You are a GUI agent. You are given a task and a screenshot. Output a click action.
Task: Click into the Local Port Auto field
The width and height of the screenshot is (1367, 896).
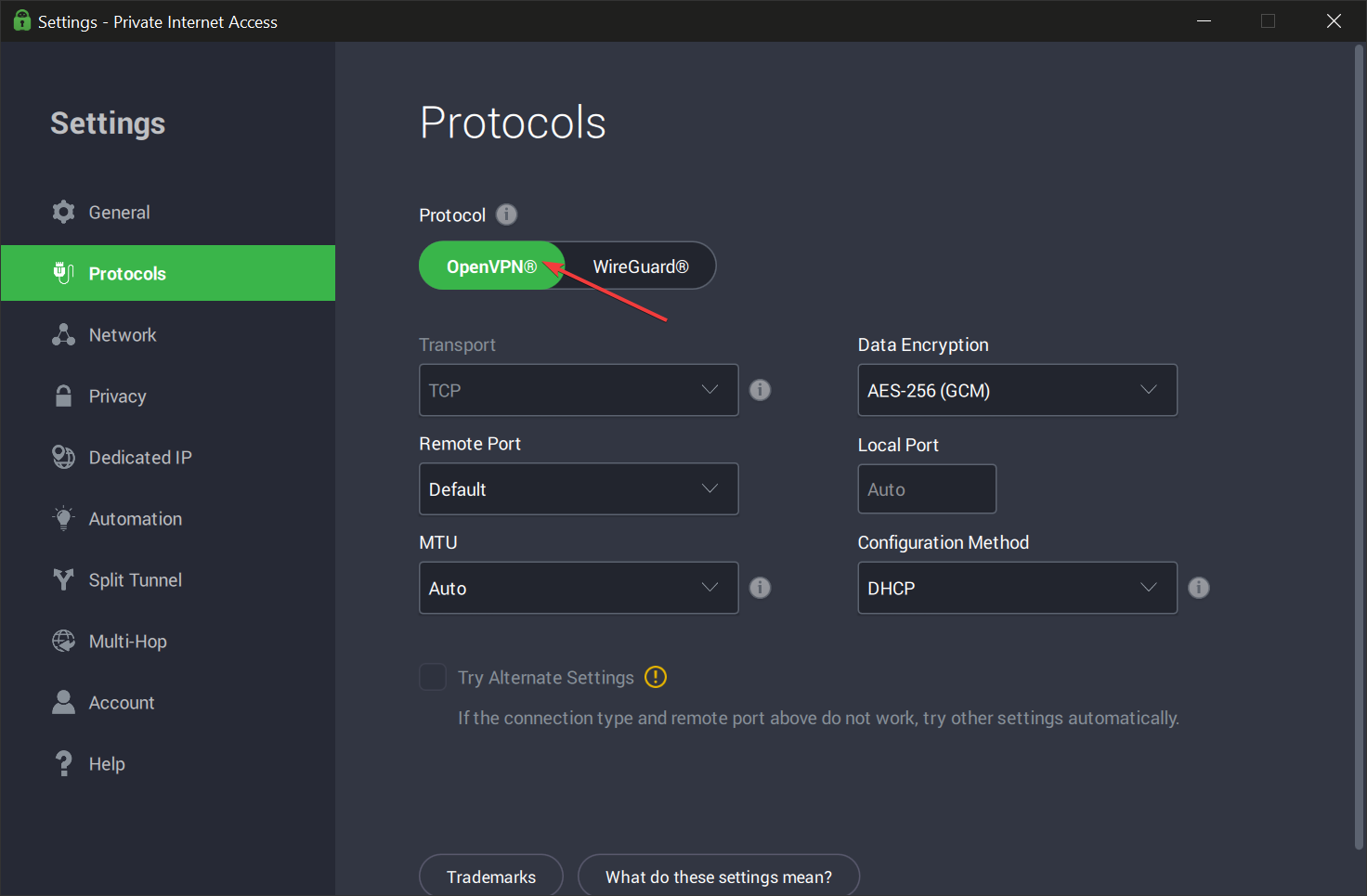(927, 489)
